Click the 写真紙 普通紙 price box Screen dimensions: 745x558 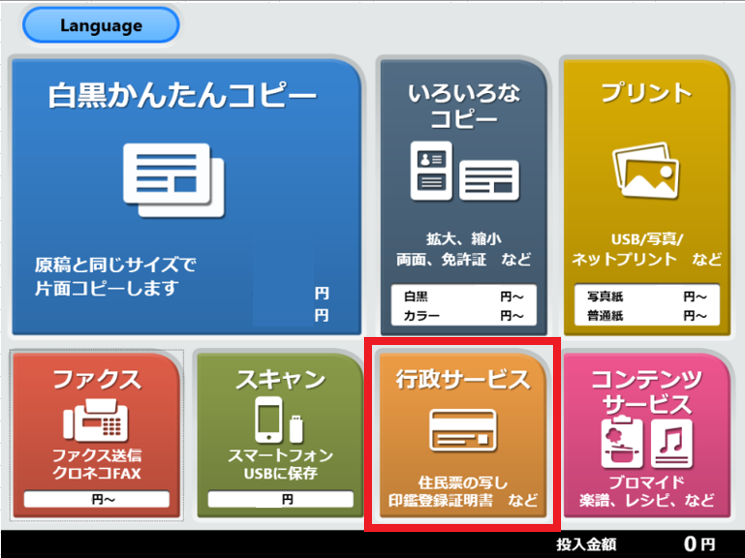(x=646, y=306)
